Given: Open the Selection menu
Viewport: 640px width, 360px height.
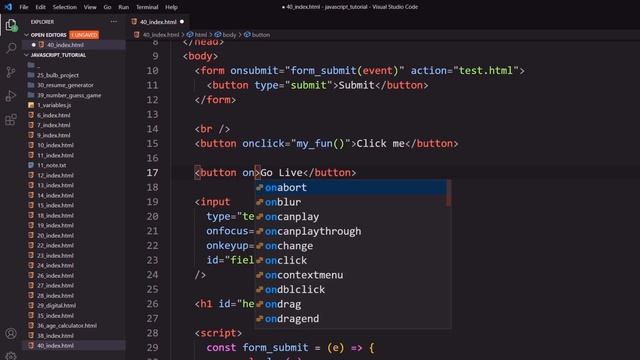Looking at the screenshot, I should [x=64, y=7].
